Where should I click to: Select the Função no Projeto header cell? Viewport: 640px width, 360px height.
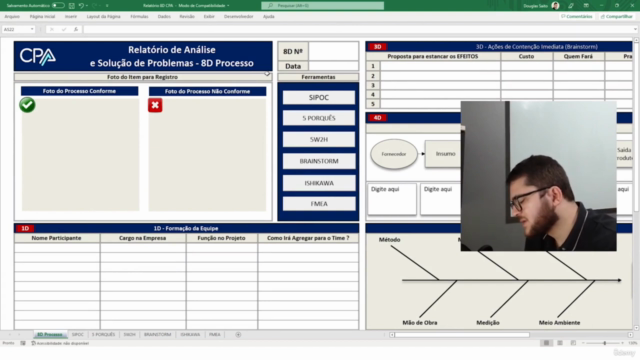click(222, 238)
